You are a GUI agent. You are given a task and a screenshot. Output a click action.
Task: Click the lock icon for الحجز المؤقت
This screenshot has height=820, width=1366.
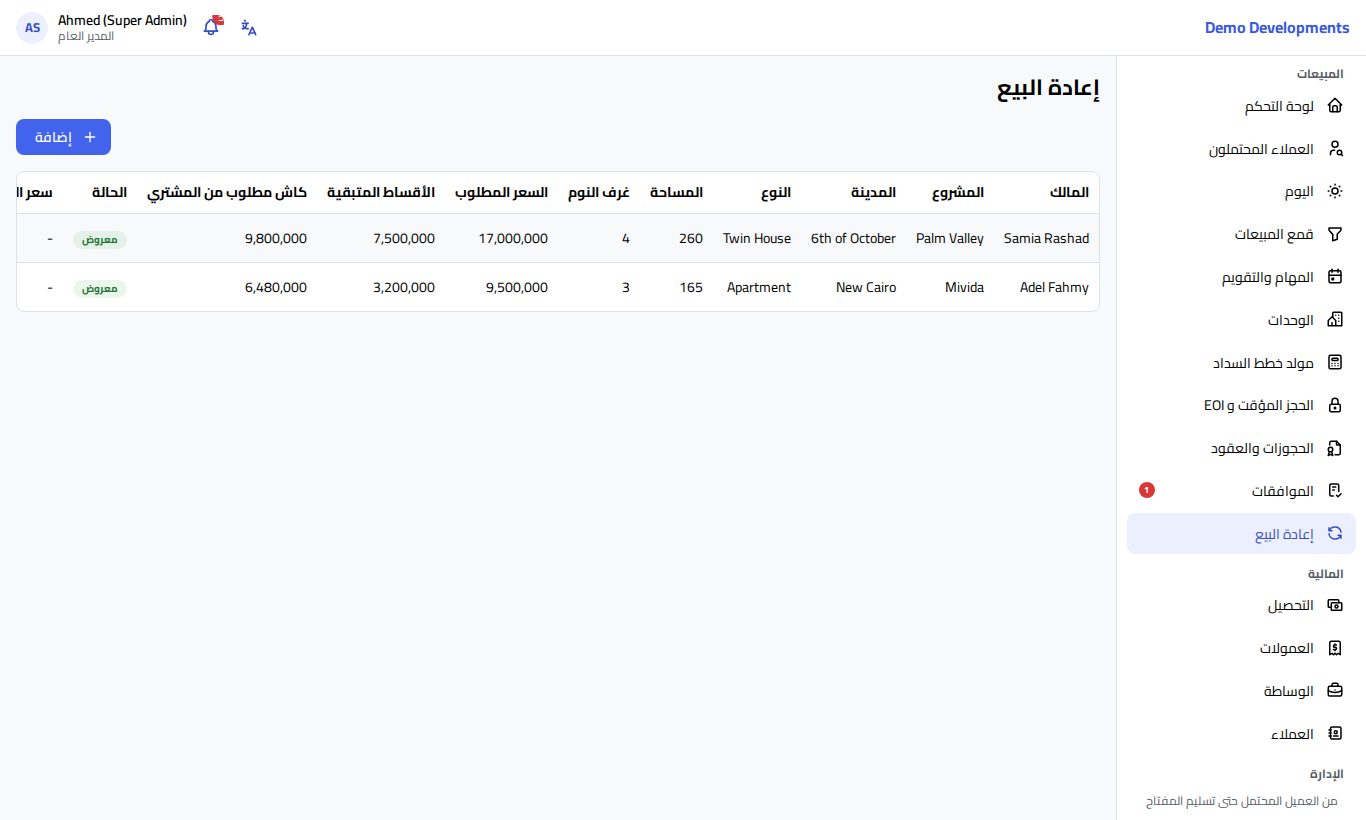click(1334, 405)
